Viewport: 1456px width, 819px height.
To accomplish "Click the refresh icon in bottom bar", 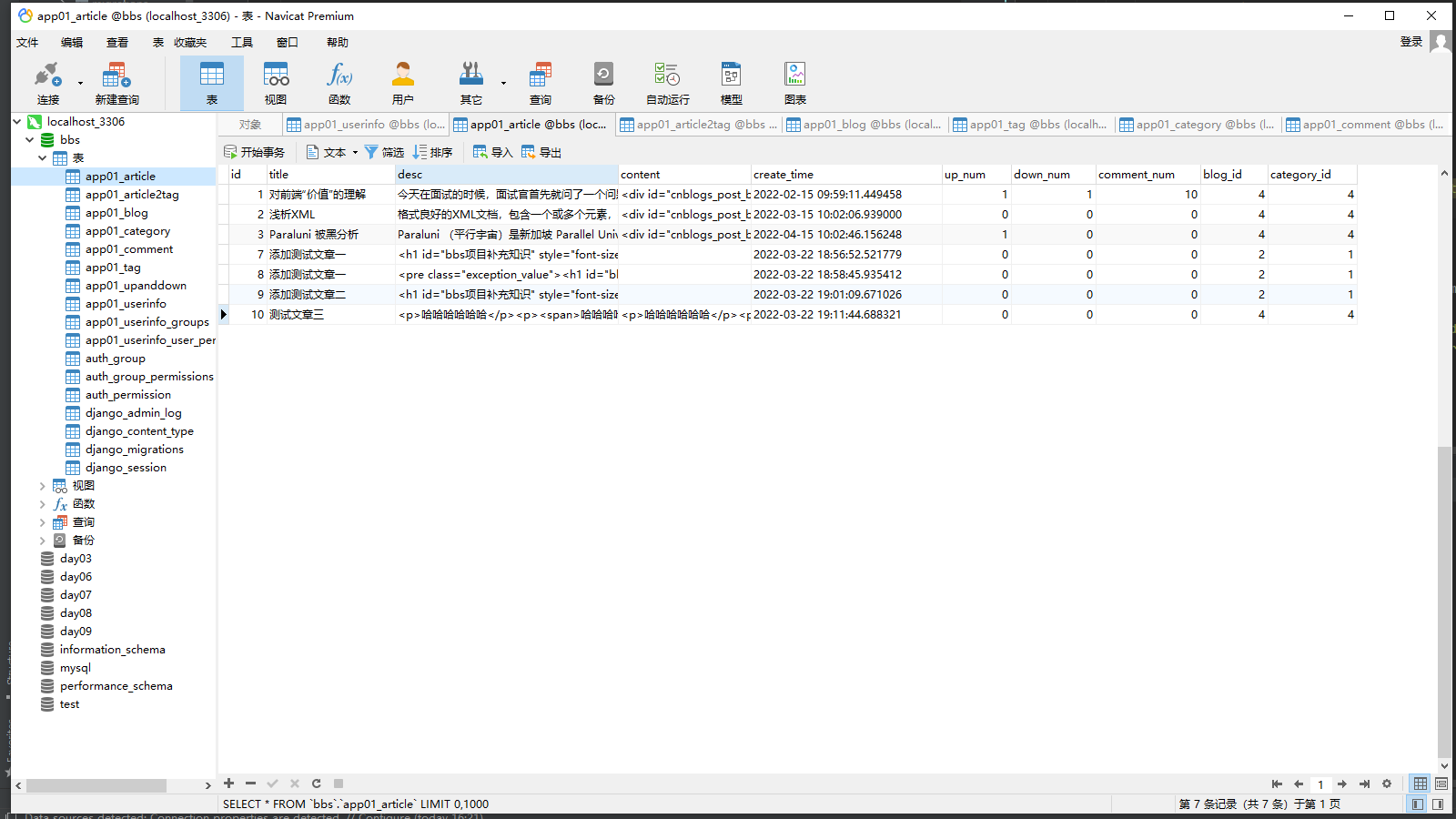I will coord(316,784).
